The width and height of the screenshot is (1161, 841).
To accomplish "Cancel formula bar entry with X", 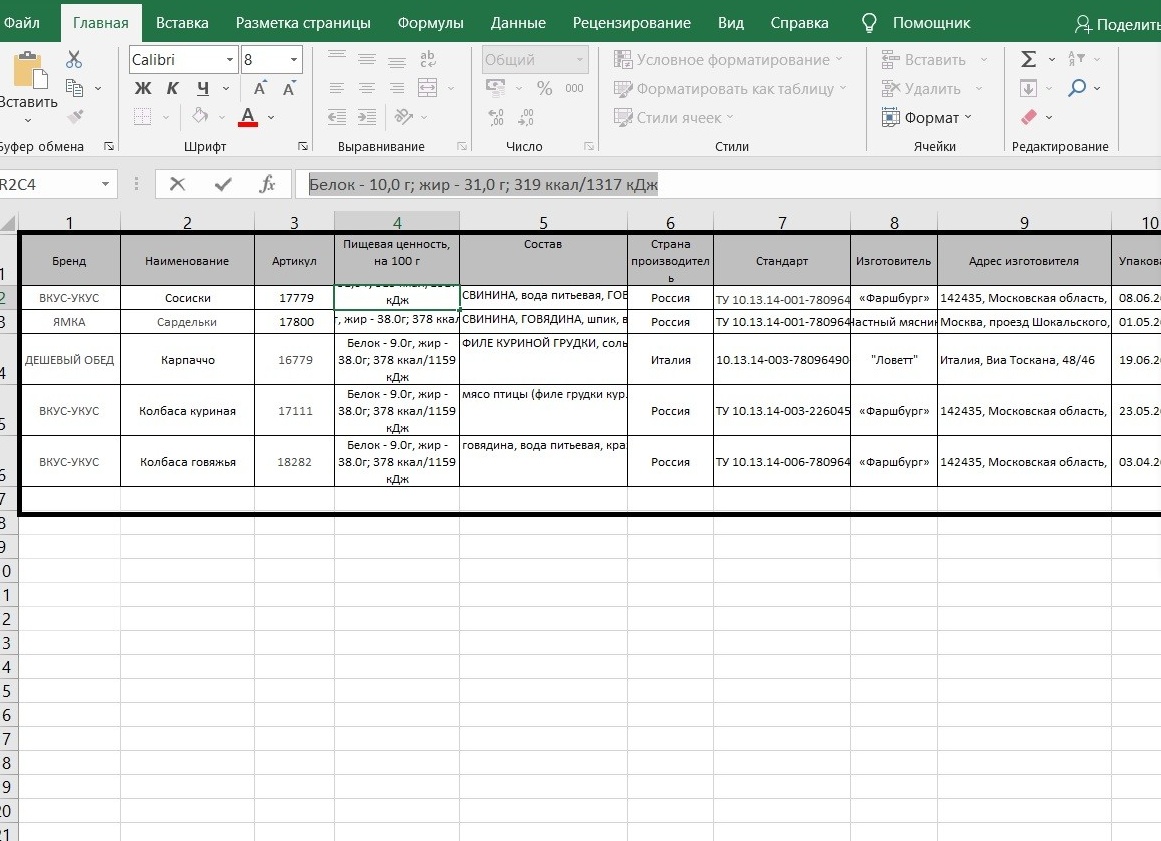I will click(177, 184).
